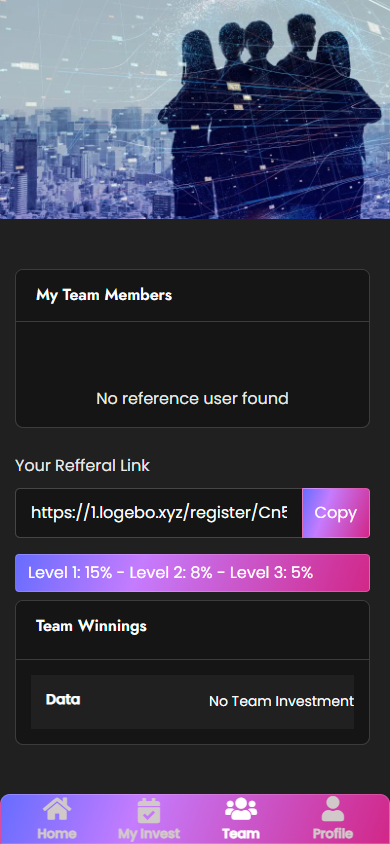Copy the referral link
390x844 pixels.
pos(336,513)
